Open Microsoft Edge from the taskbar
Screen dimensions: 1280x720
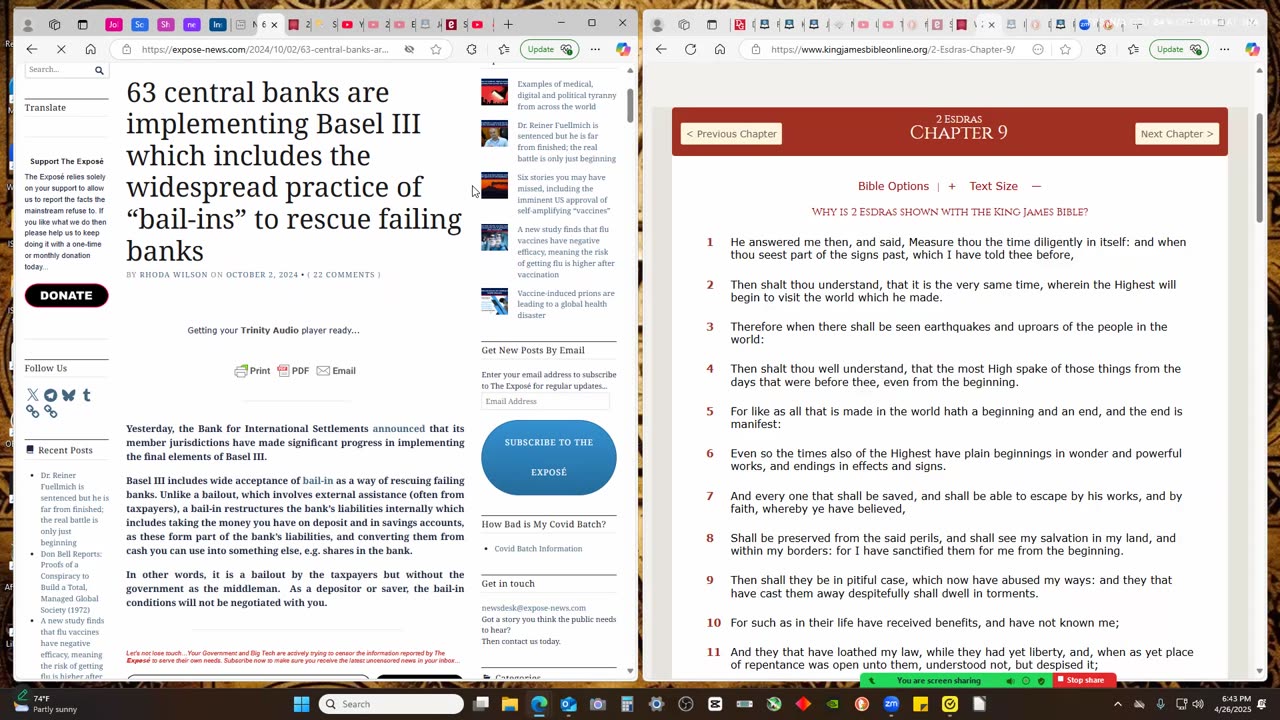tap(539, 704)
